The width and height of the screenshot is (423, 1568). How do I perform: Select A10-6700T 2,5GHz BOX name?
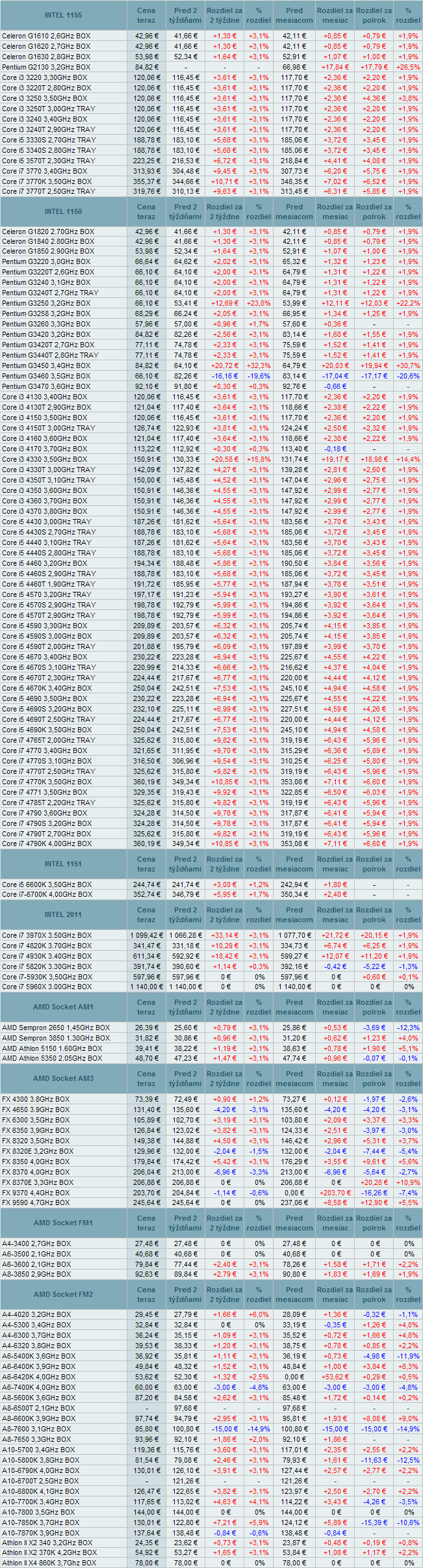(40, 1481)
